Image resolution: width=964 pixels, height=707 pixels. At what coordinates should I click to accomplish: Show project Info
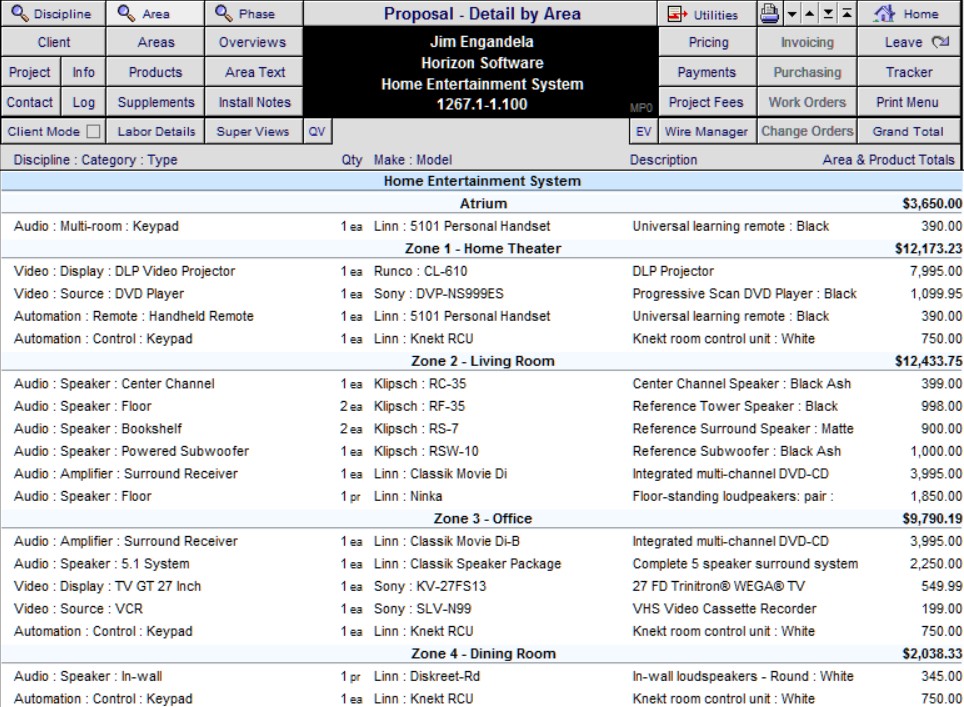(84, 73)
